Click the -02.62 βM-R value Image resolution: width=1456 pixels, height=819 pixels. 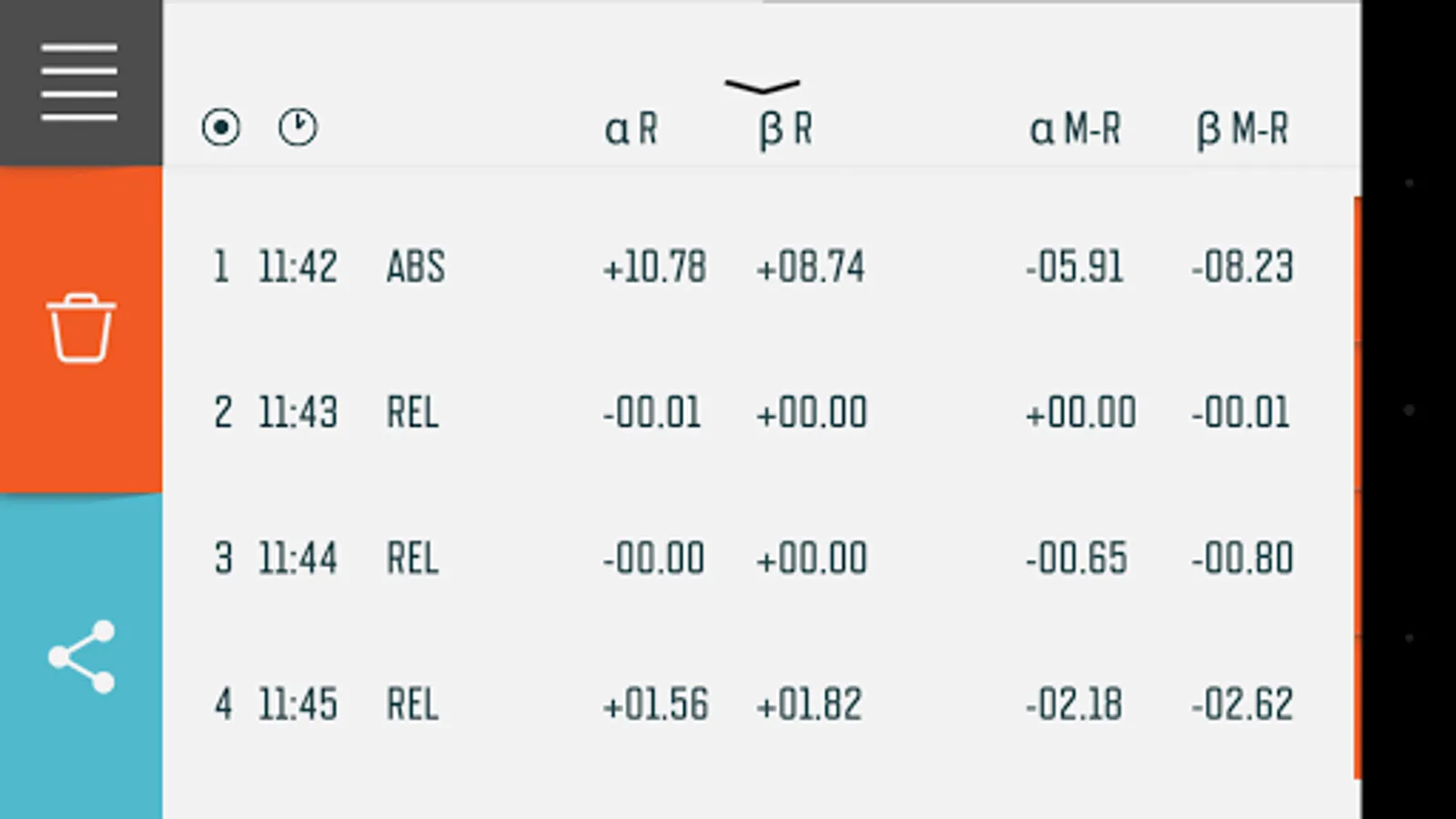pyautogui.click(x=1242, y=704)
